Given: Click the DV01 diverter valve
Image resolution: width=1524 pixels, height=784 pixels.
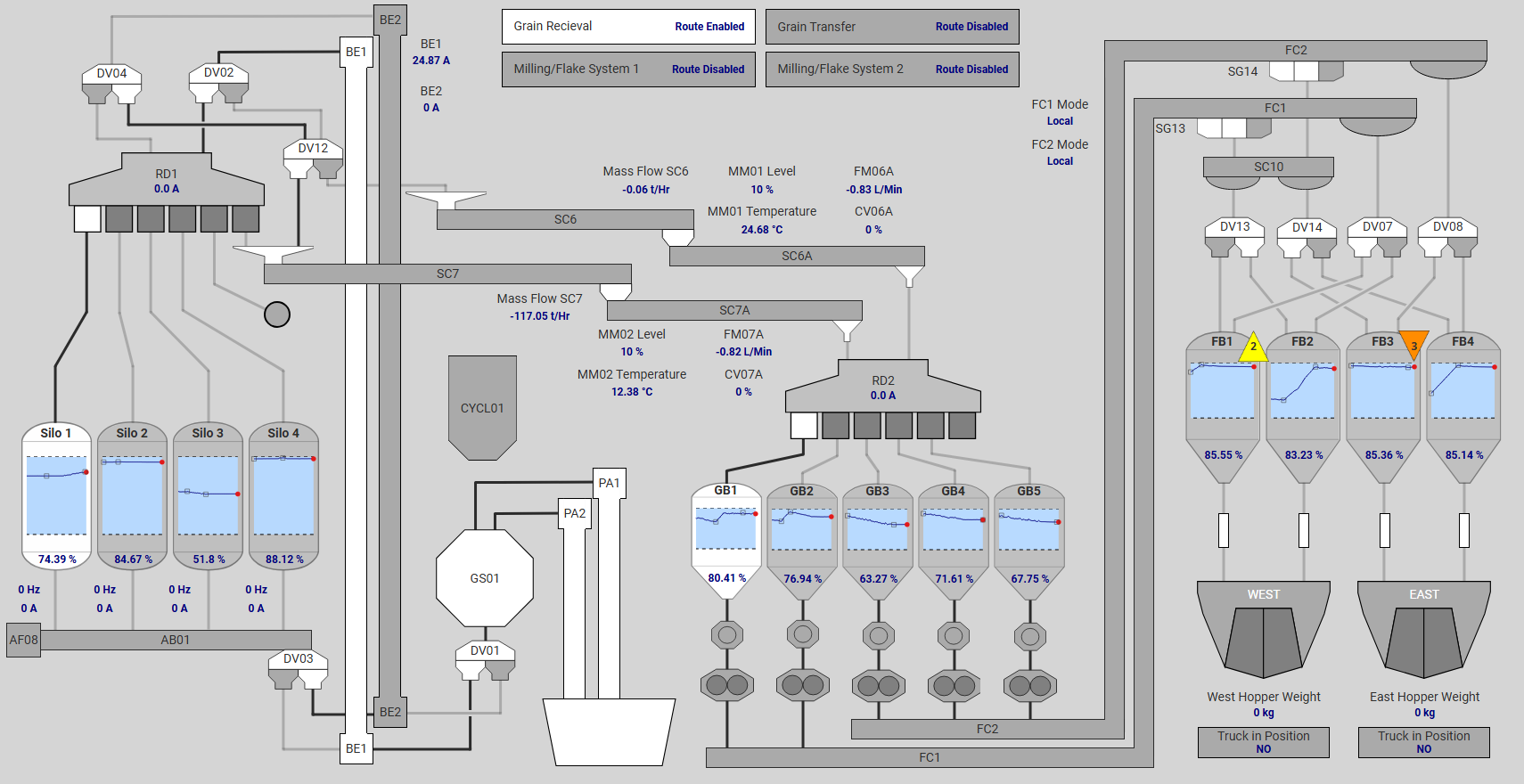Looking at the screenshot, I should click(486, 660).
